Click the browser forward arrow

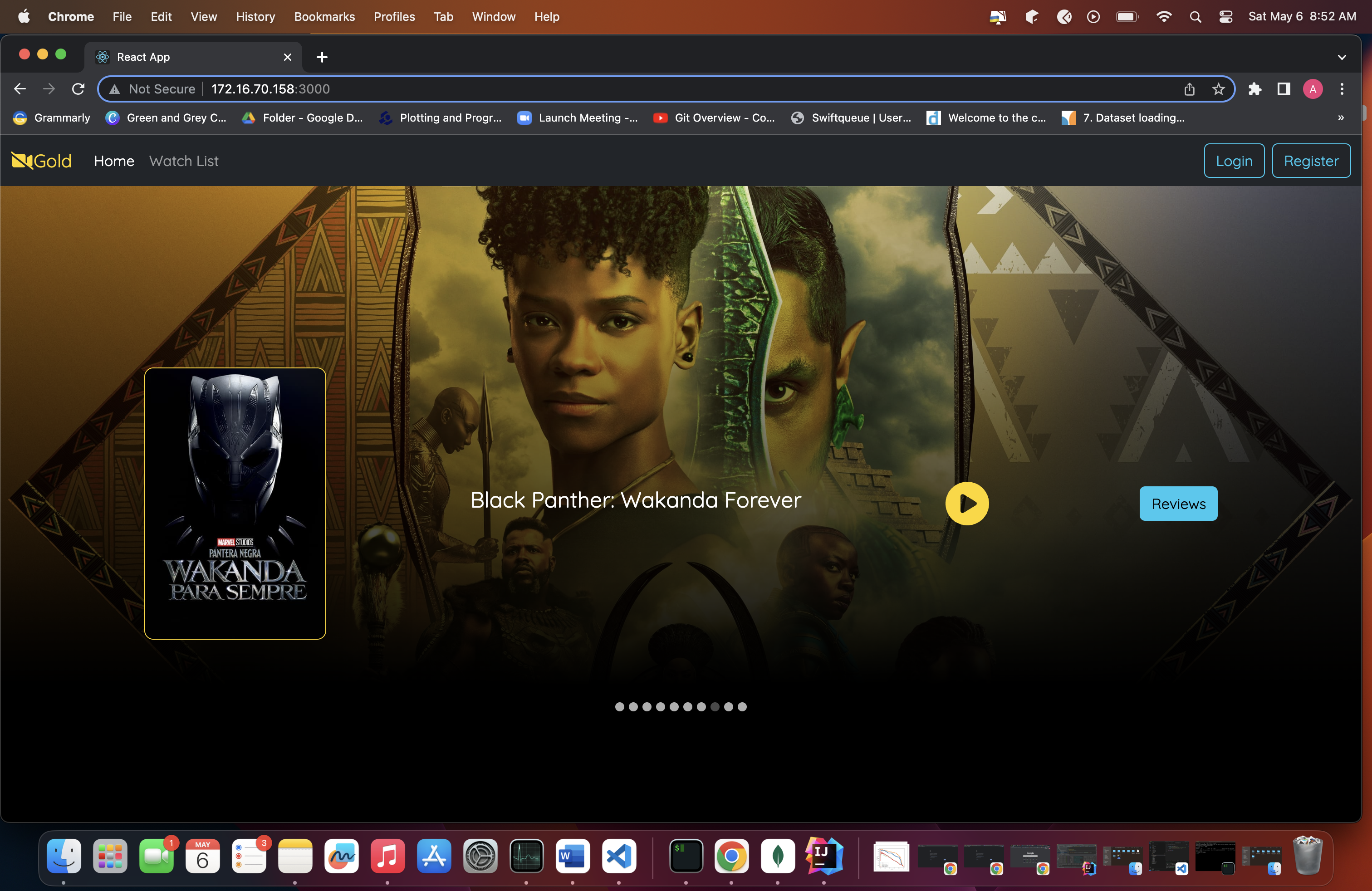49,89
